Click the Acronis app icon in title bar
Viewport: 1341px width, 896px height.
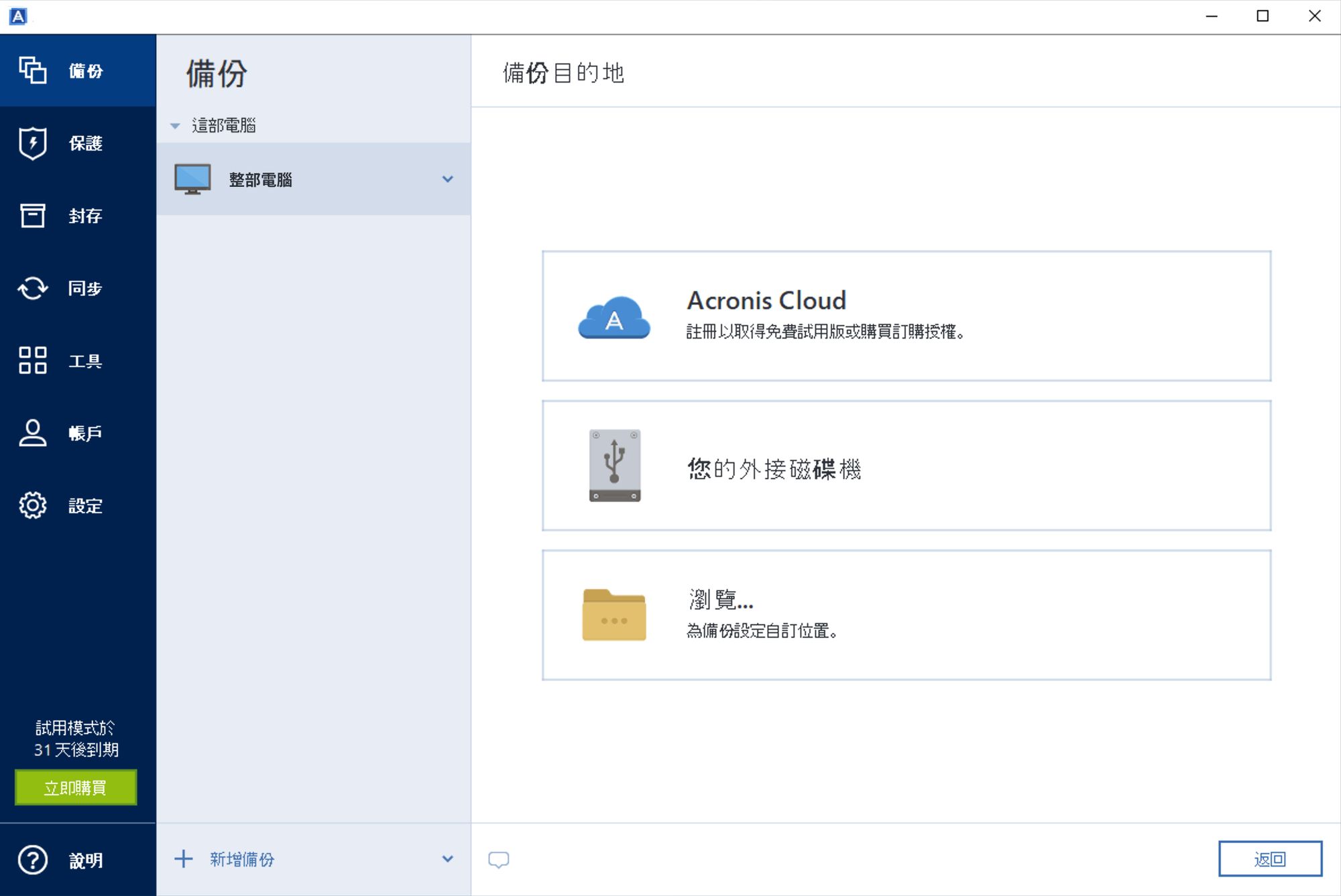coord(19,16)
